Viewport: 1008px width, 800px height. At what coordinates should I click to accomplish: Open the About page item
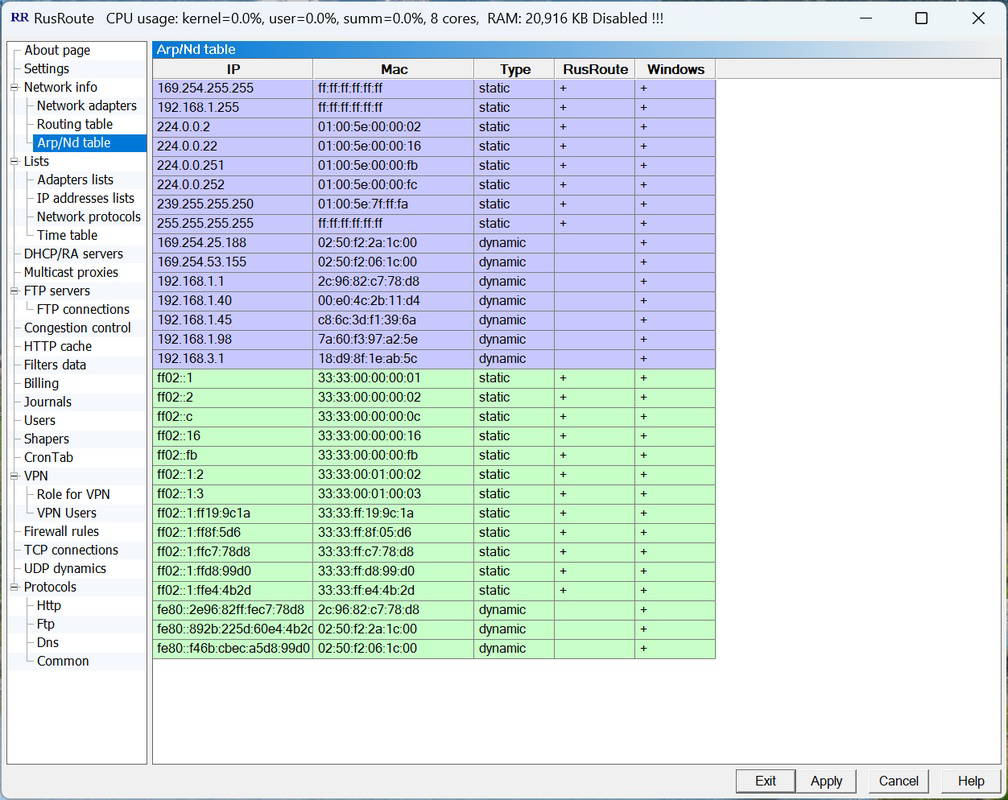click(x=57, y=50)
